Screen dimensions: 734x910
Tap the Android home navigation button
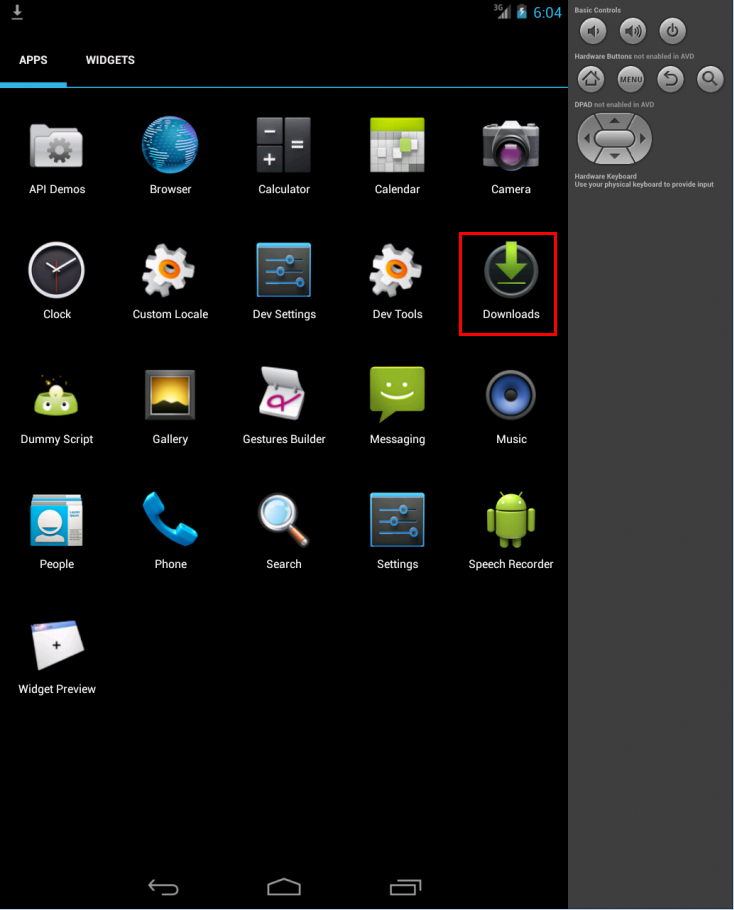284,887
